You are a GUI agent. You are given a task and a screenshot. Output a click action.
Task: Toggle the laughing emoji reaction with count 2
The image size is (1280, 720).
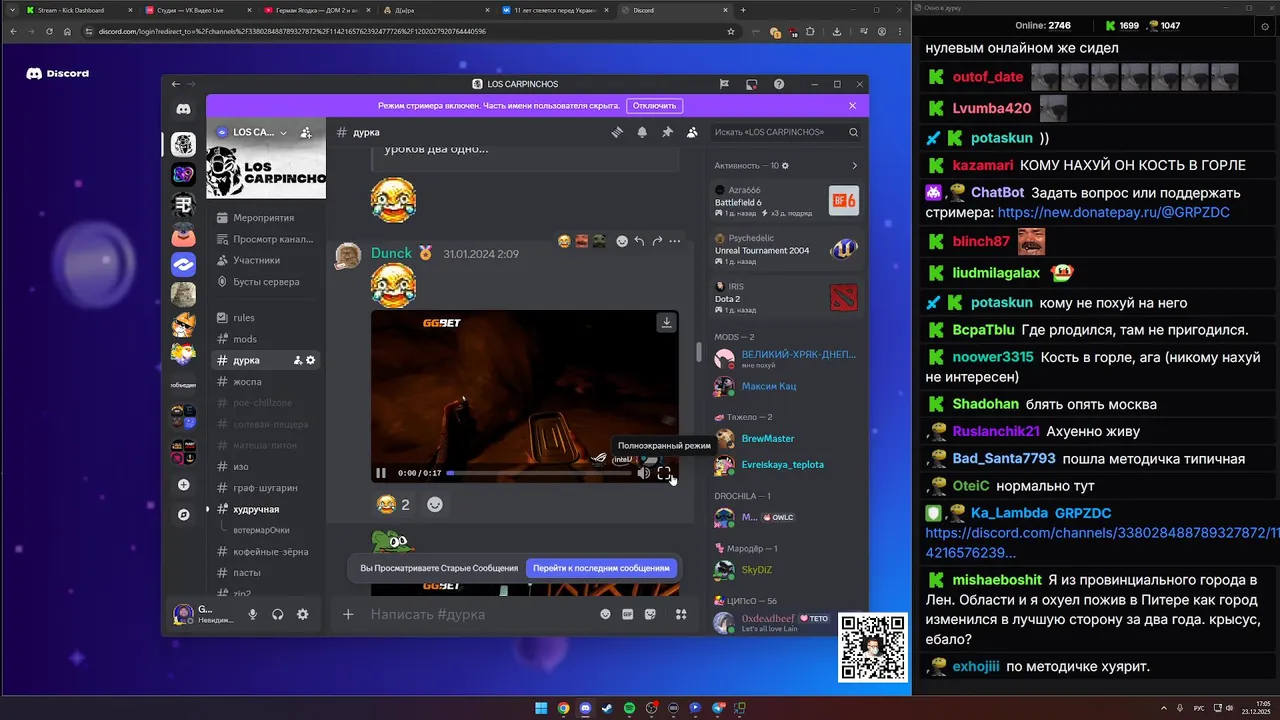393,505
